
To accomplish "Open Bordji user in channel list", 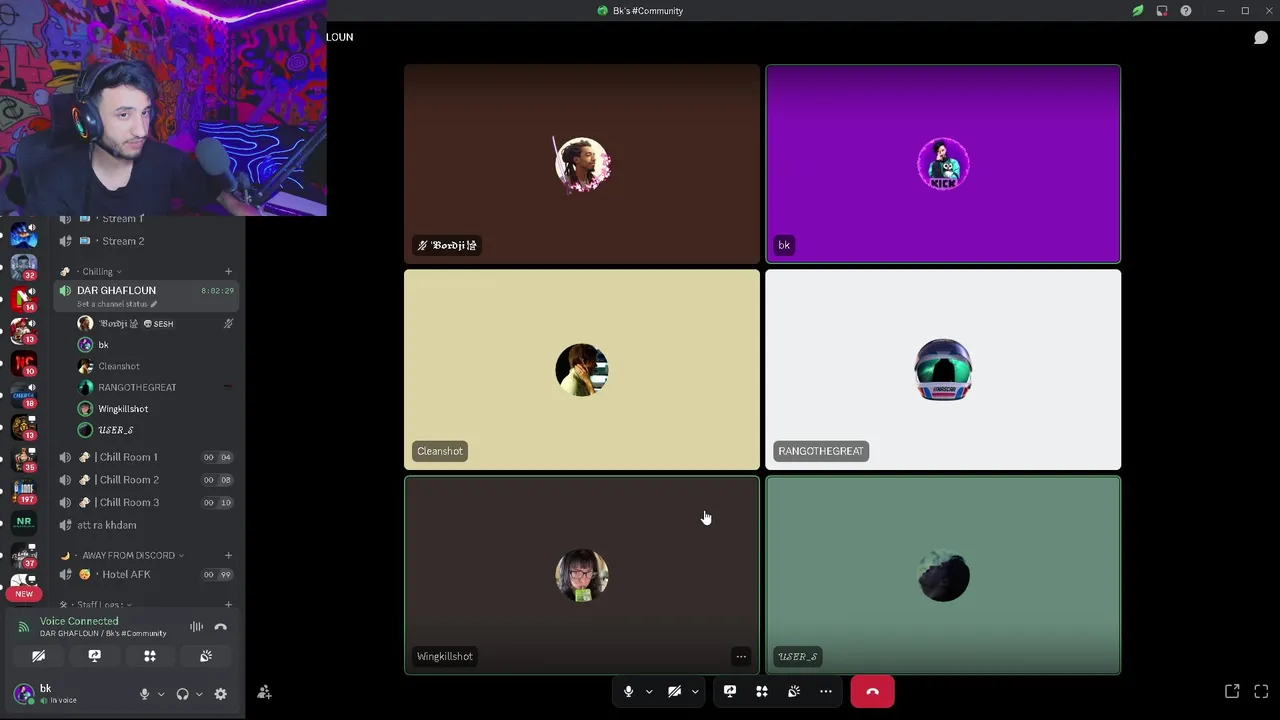I will (x=155, y=324).
